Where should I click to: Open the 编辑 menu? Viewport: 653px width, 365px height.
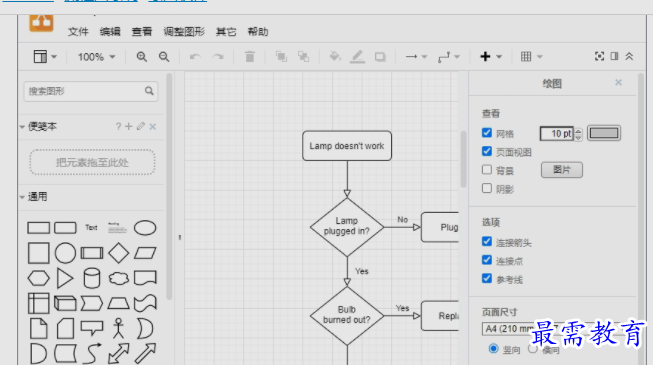pyautogui.click(x=110, y=32)
